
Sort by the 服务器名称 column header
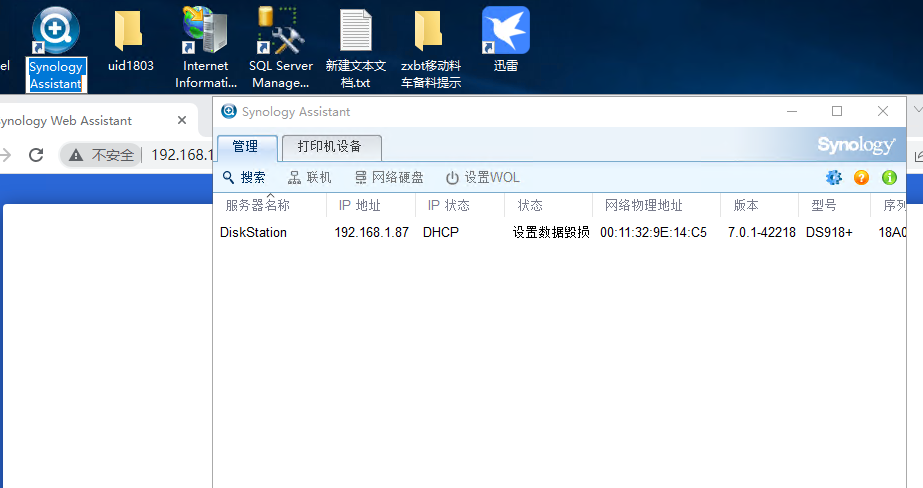point(258,205)
